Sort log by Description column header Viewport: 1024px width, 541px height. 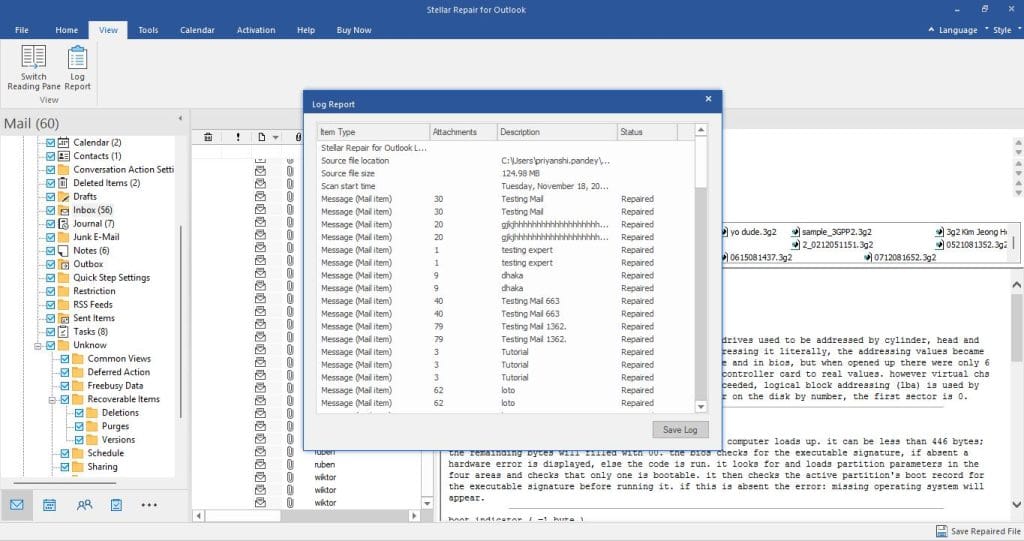[x=557, y=132]
